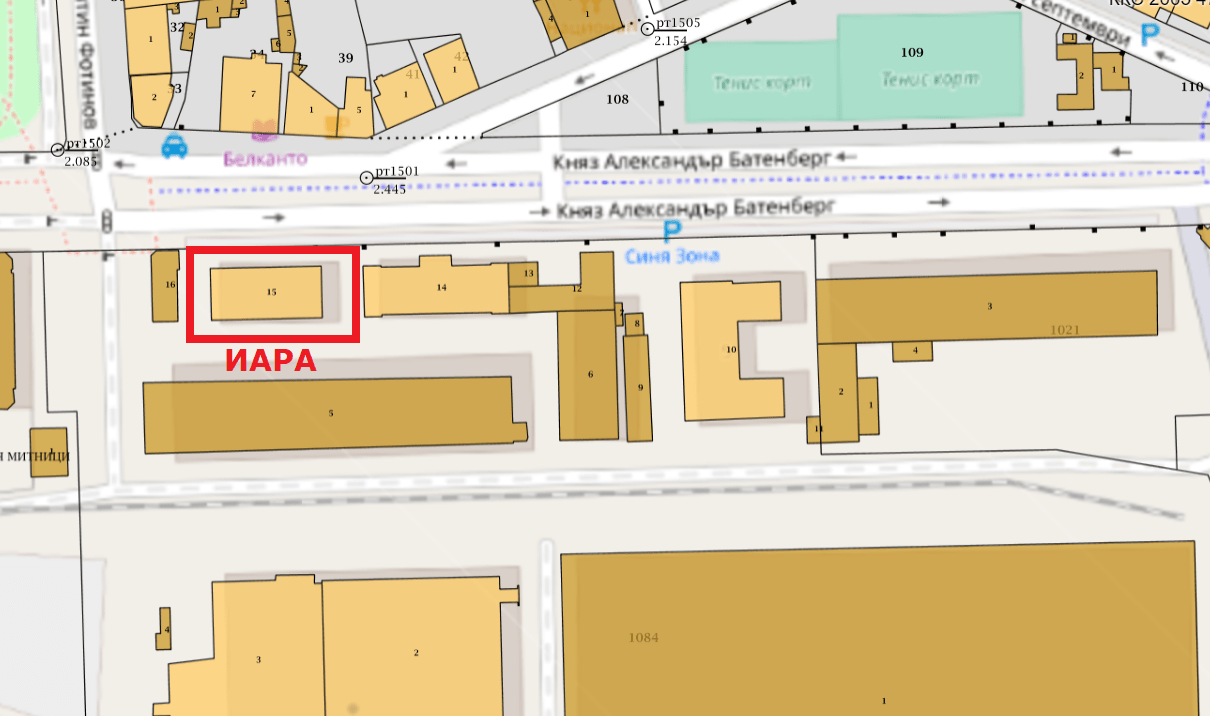This screenshot has height=716, width=1210.
Task: Click the red ИАРА label text
Action: [270, 361]
